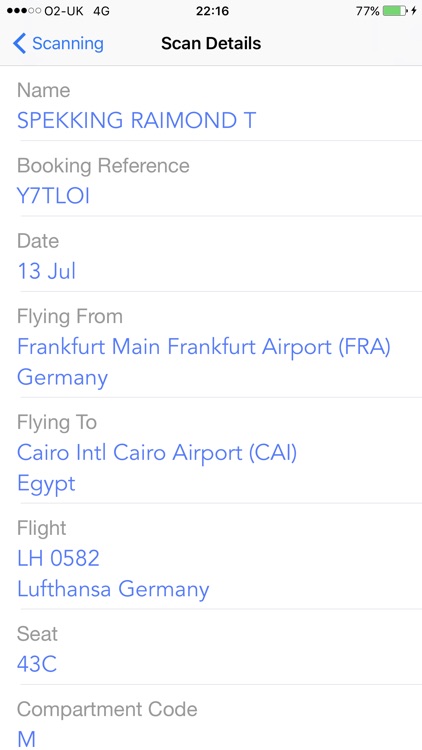The image size is (422, 750).
Task: Tap the 22:16 clock in status bar
Action: tap(212, 11)
